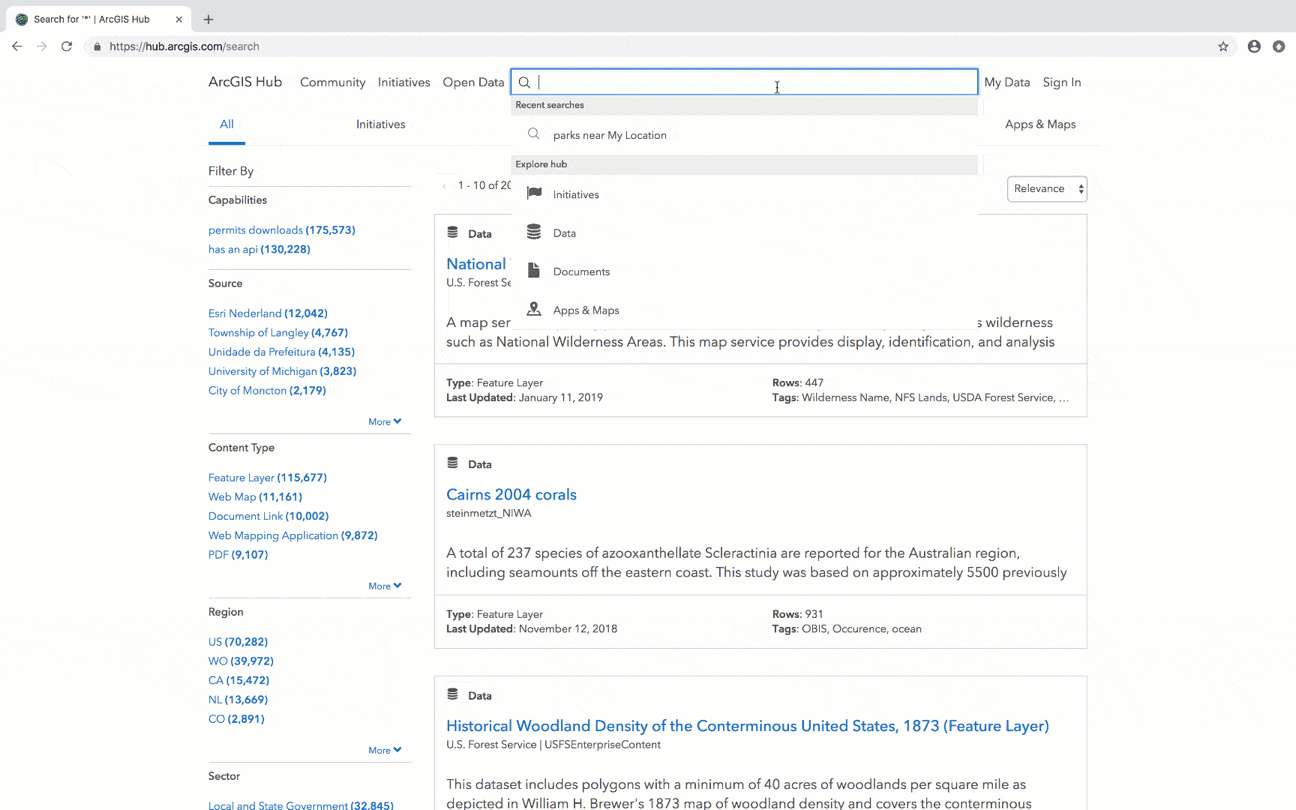
Task: Click the bookmark star in the address bar
Action: (x=1222, y=46)
